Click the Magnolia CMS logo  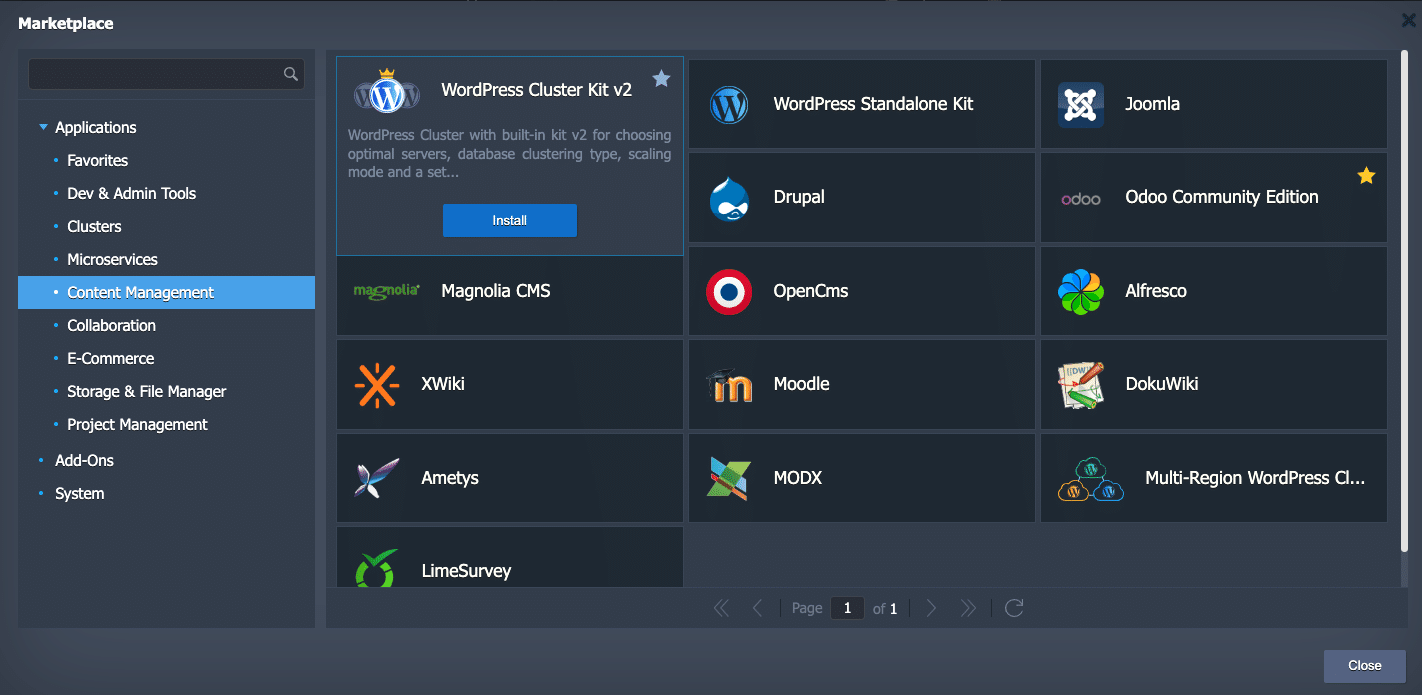(x=387, y=290)
